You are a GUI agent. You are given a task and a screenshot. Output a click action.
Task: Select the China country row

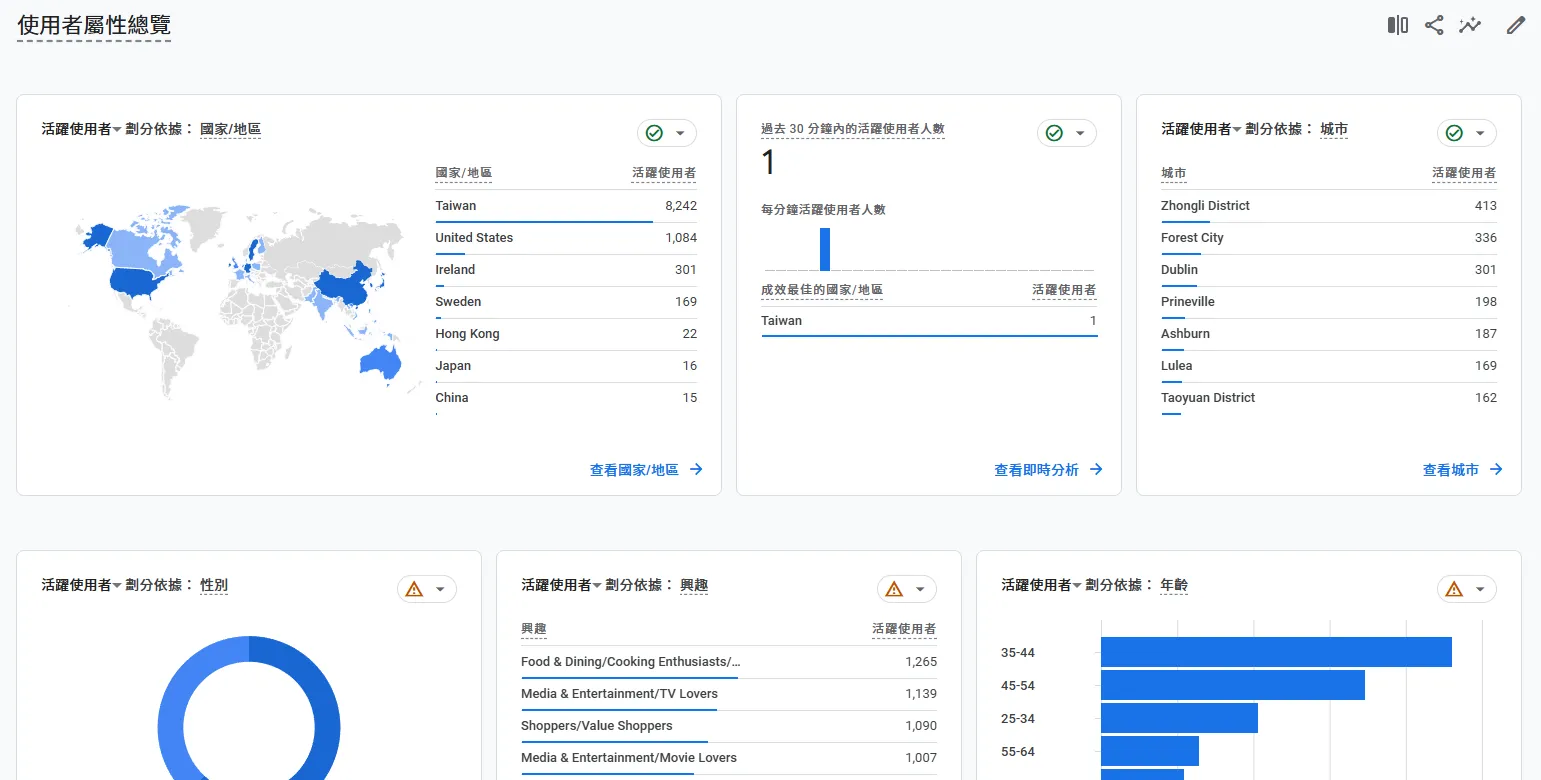coord(566,398)
